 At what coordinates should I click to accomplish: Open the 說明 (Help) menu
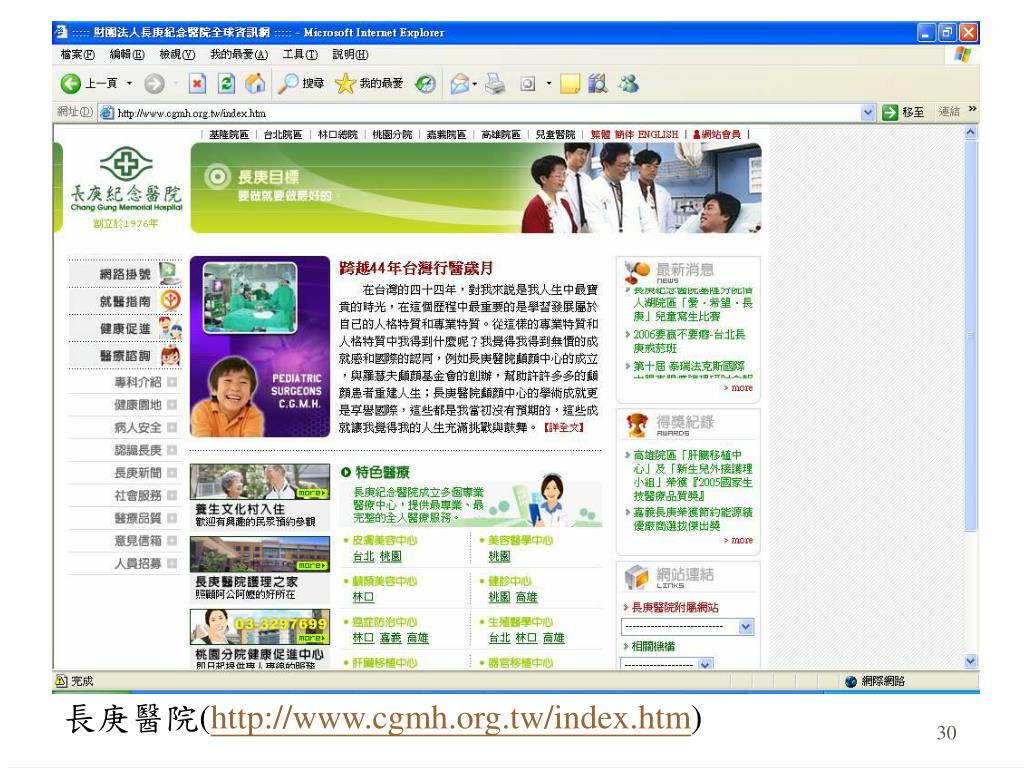350,54
